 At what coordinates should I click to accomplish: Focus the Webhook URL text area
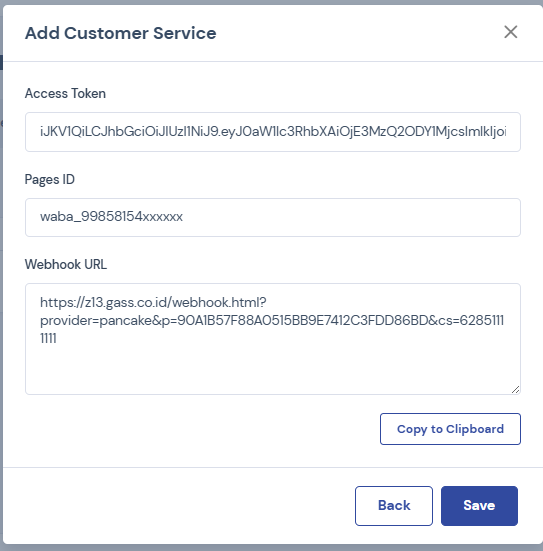[273, 339]
